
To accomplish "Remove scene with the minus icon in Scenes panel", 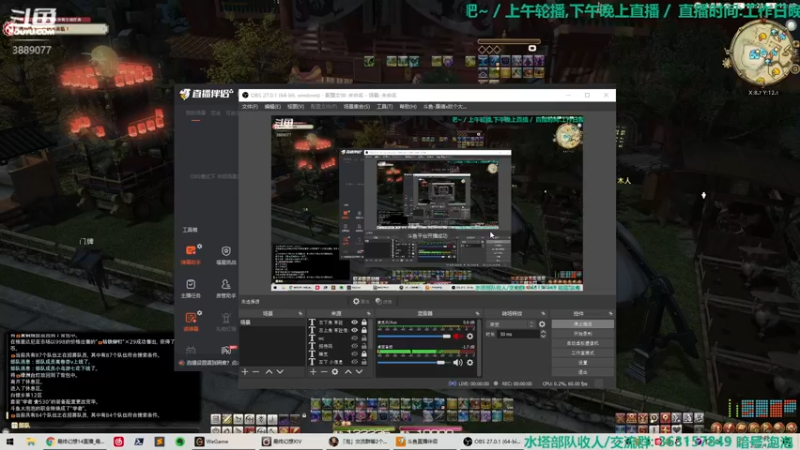I will [x=256, y=371].
